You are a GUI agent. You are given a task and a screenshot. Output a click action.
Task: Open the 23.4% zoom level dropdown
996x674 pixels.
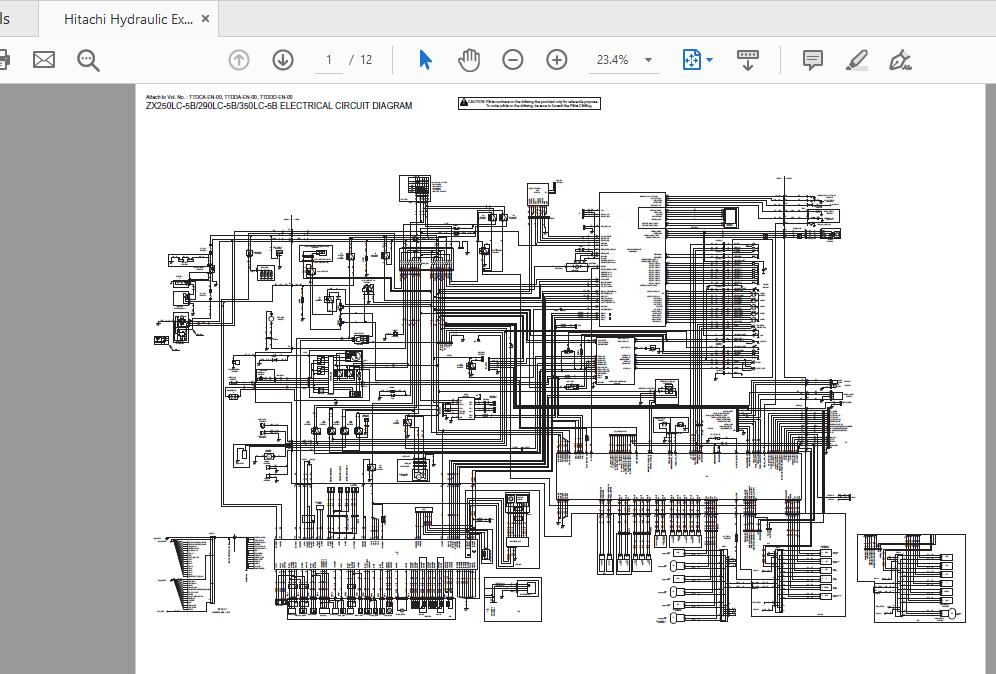pos(648,60)
